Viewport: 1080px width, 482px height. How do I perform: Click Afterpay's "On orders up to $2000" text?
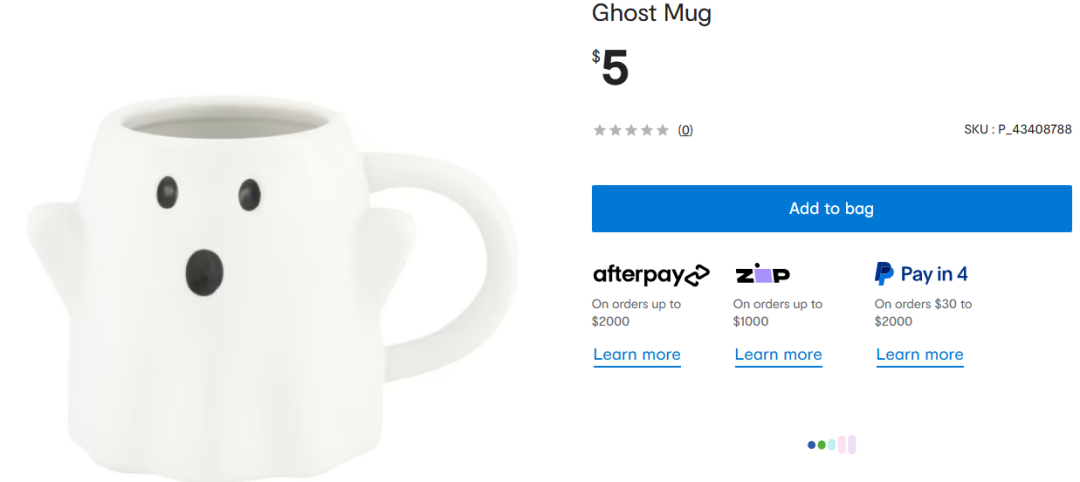636,312
